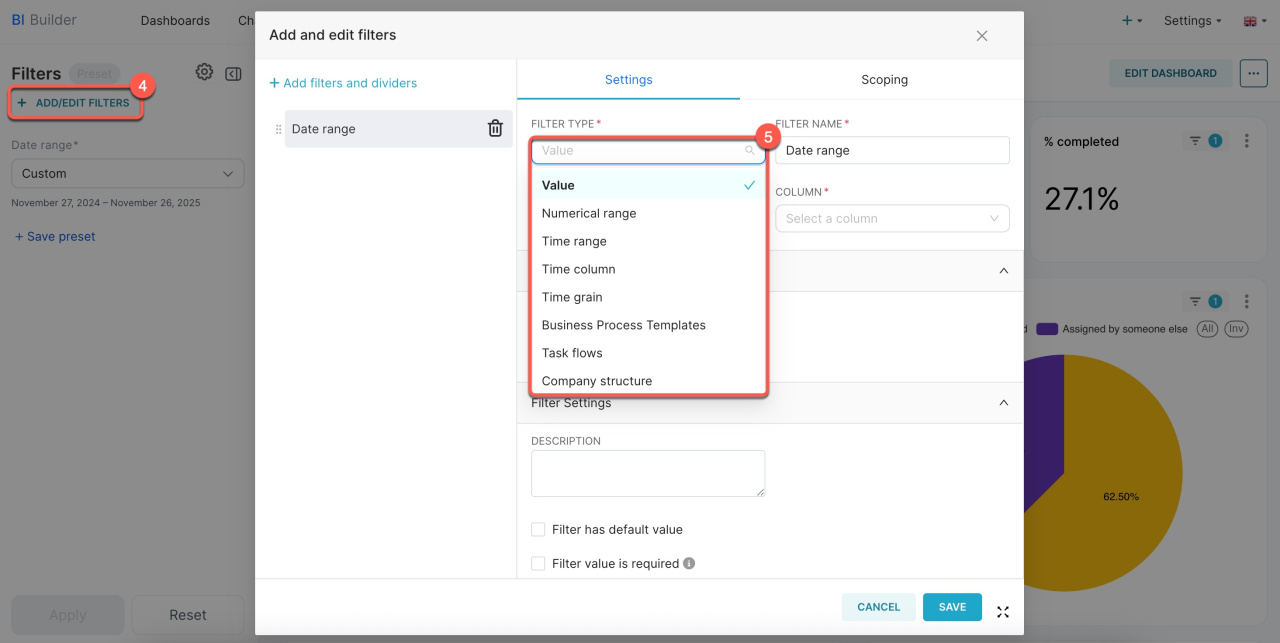This screenshot has width=1280, height=643.
Task: Open the Custom date range dropdown
Action: pos(127,173)
